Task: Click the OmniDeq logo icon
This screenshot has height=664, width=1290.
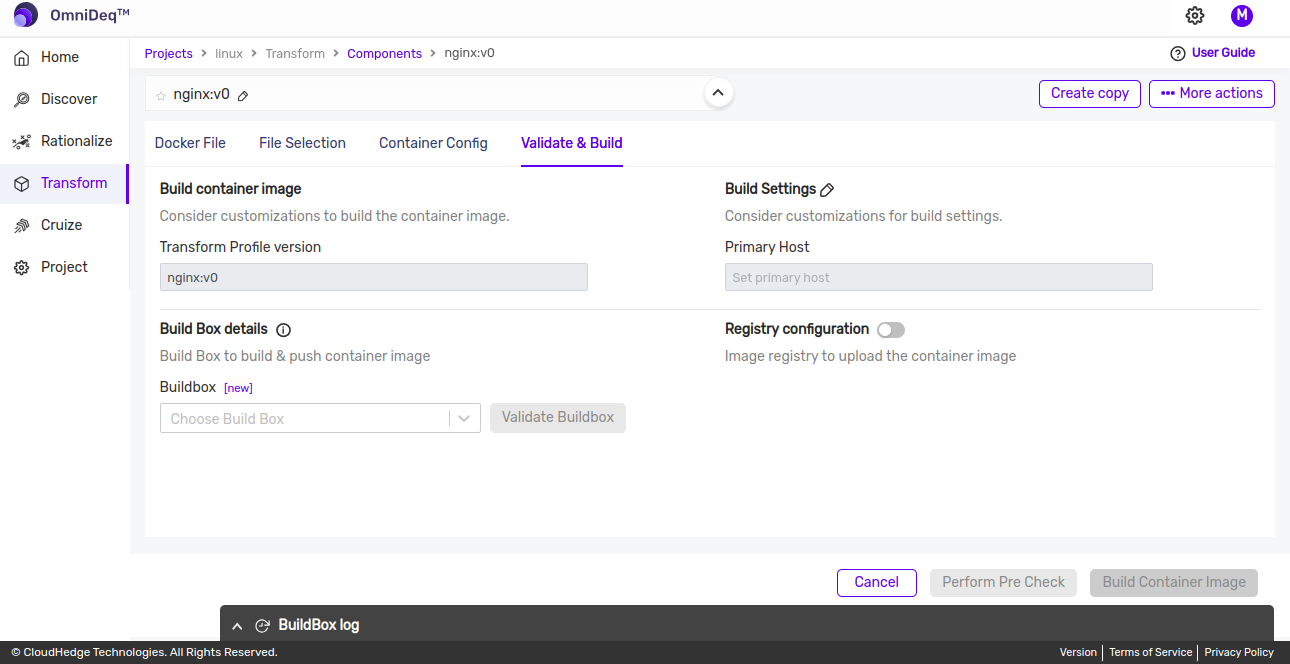Action: pyautogui.click(x=25, y=15)
